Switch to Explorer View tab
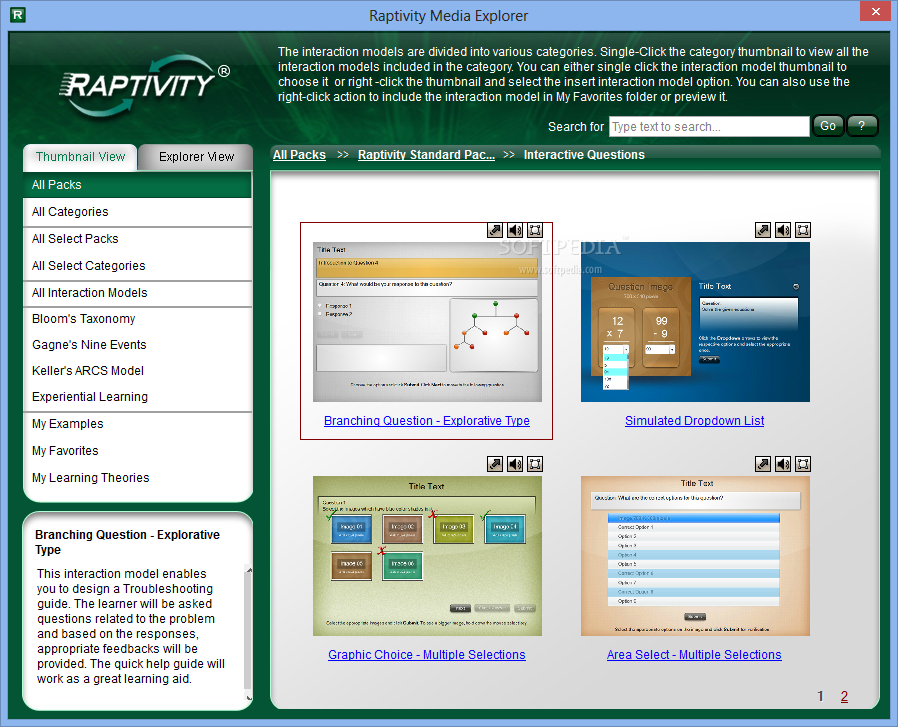 [196, 157]
